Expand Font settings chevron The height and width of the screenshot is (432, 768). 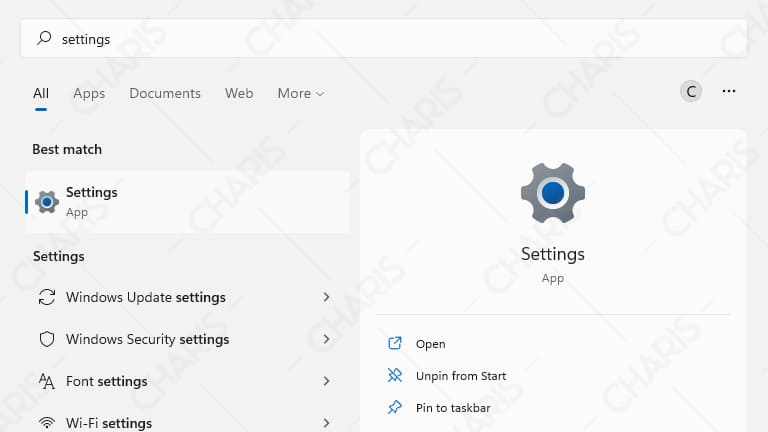pyautogui.click(x=327, y=381)
